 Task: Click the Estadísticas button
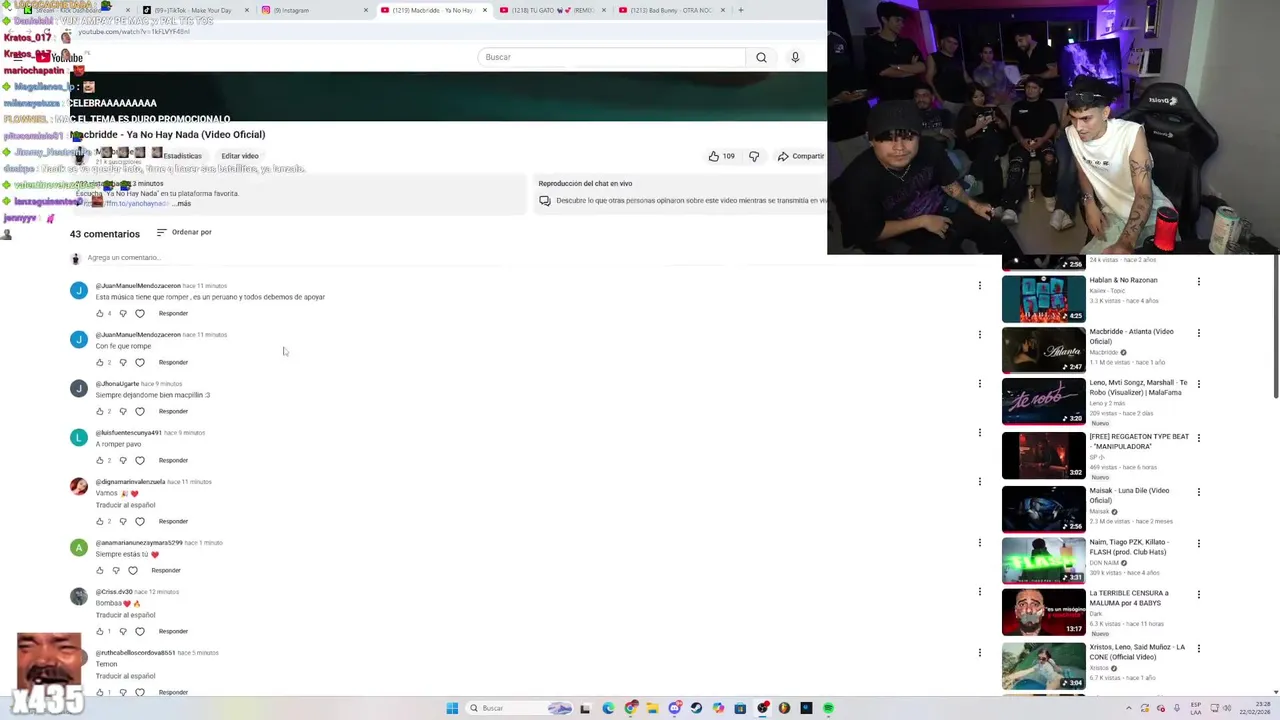[182, 156]
